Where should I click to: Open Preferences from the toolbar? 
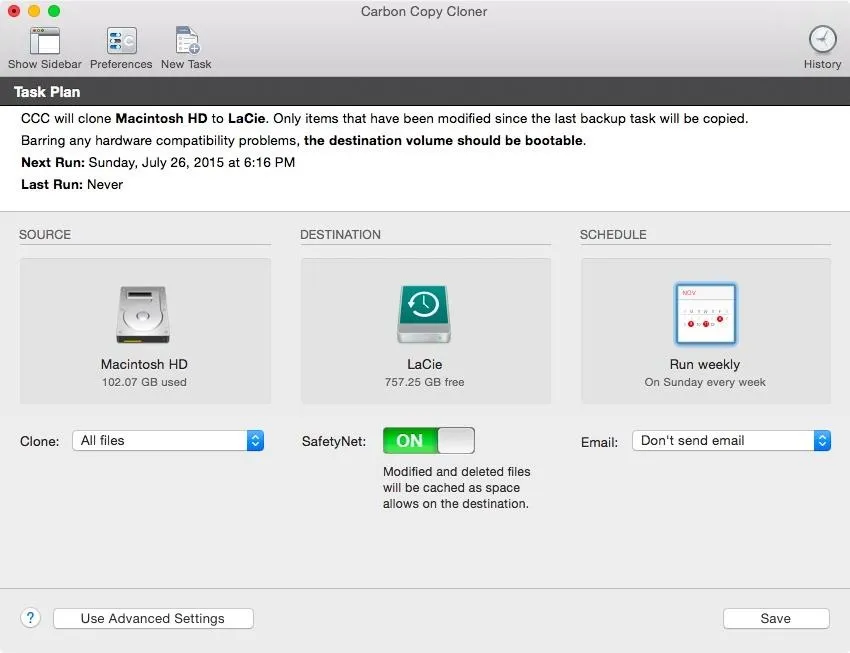coord(121,41)
